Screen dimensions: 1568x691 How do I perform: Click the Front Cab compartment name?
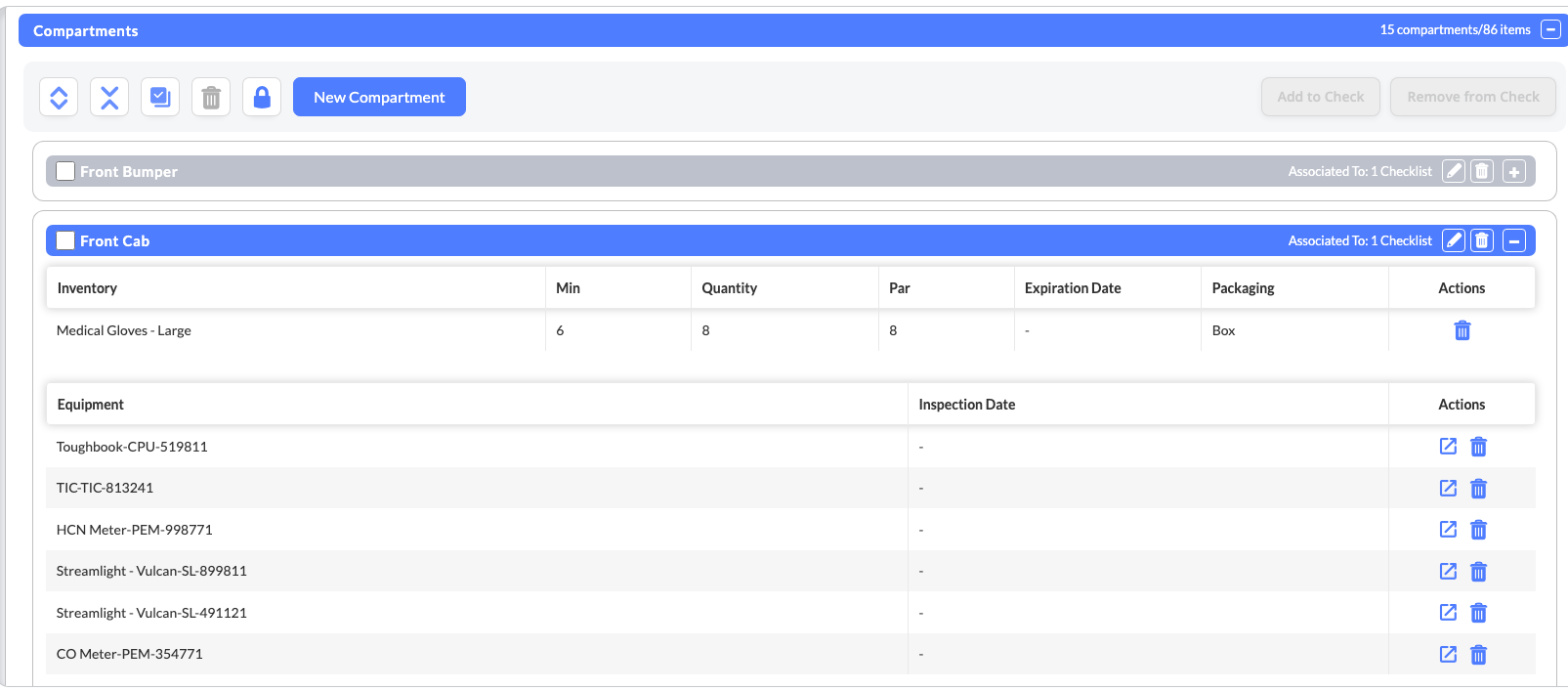pos(114,240)
